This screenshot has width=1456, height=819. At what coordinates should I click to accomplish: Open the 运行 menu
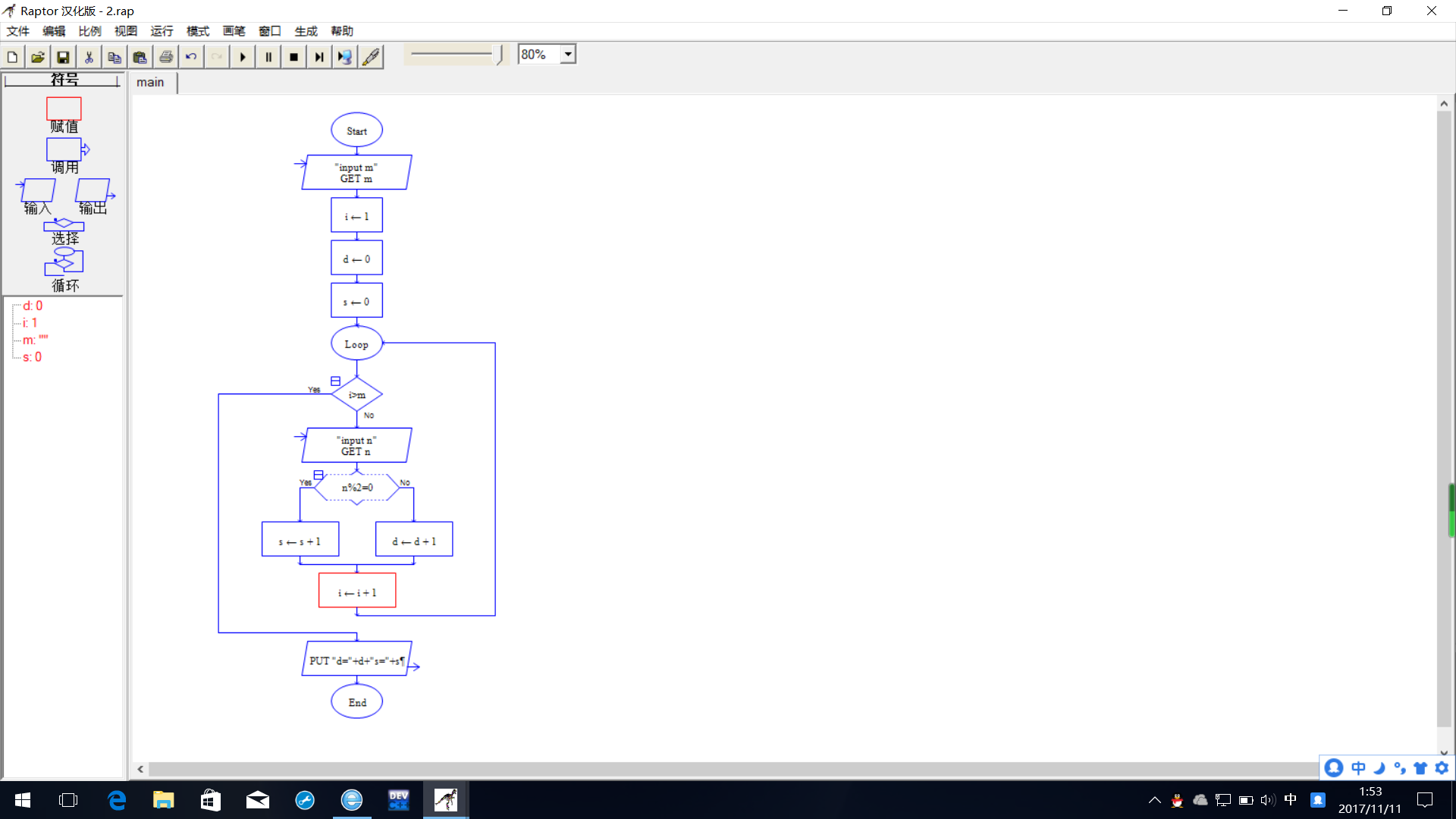tap(162, 31)
